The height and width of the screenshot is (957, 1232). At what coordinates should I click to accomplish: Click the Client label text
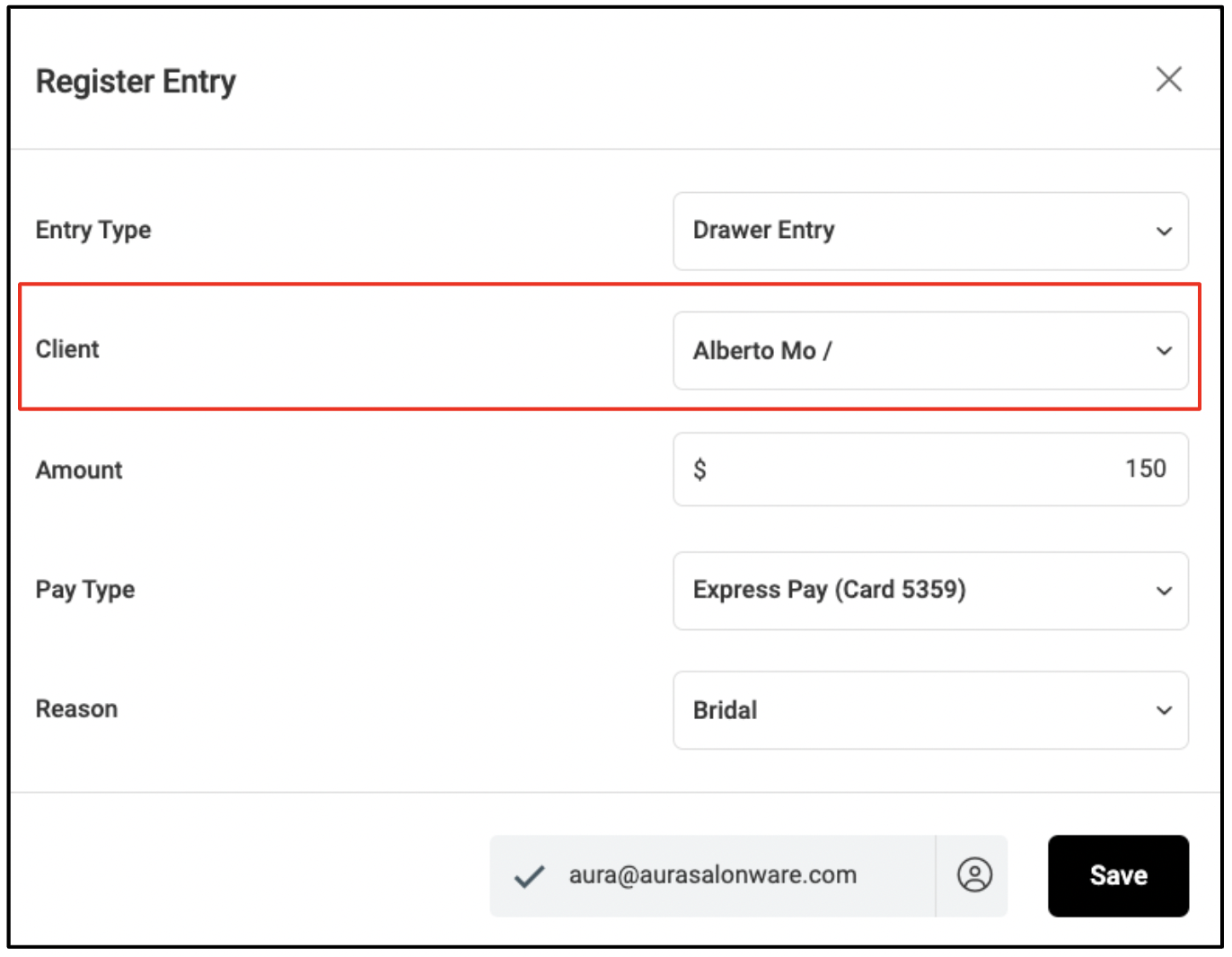tap(67, 349)
